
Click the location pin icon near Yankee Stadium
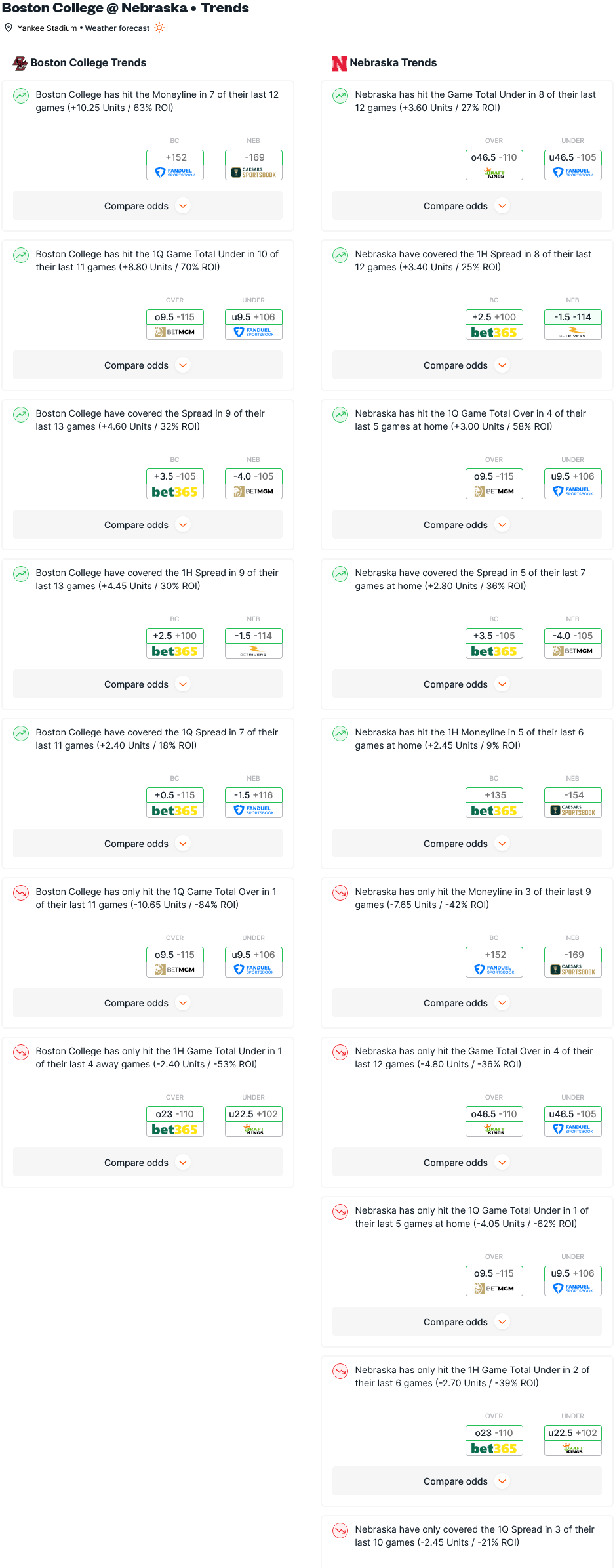click(x=9, y=28)
